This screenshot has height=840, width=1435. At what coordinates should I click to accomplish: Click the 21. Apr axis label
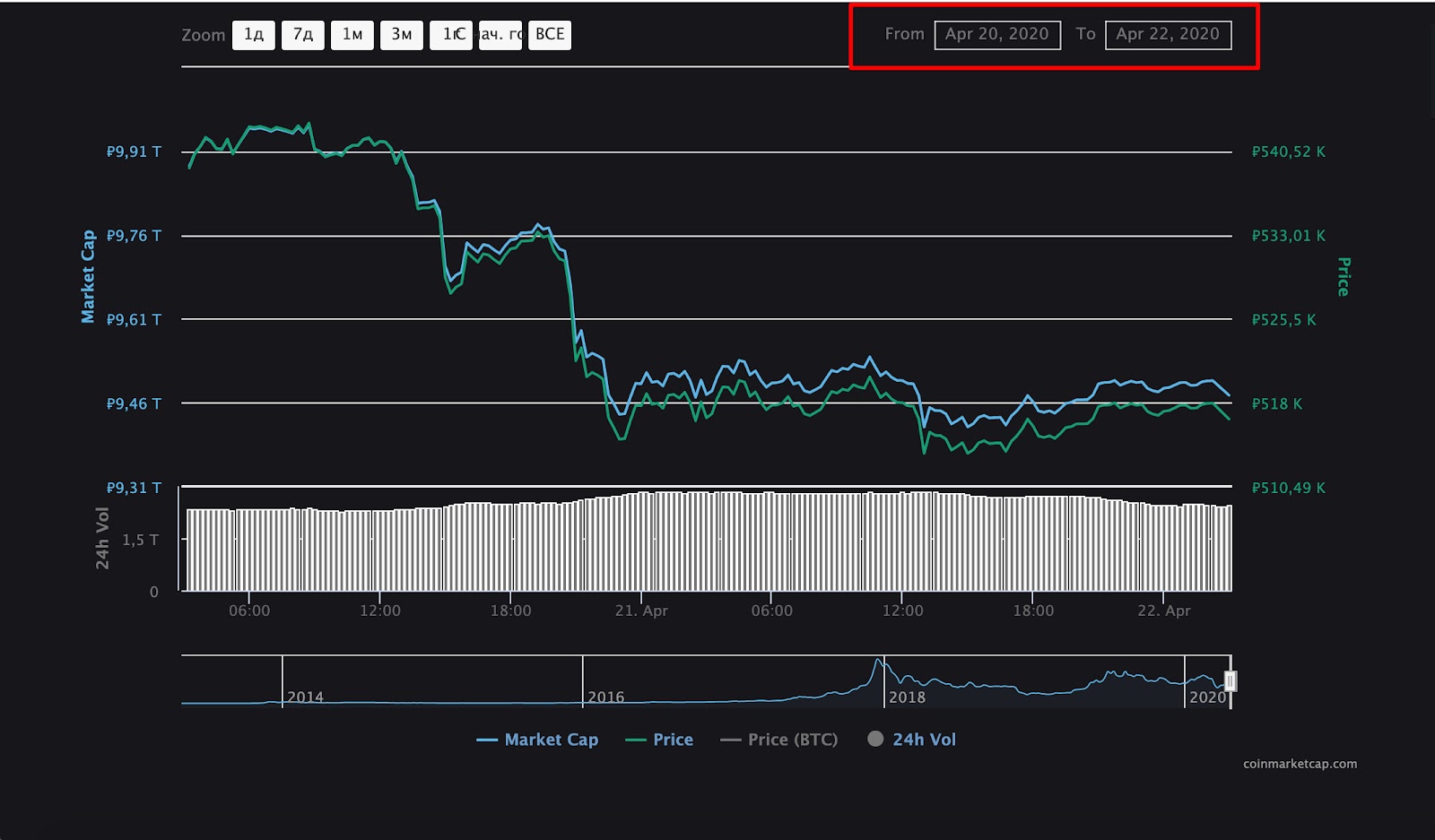(641, 611)
